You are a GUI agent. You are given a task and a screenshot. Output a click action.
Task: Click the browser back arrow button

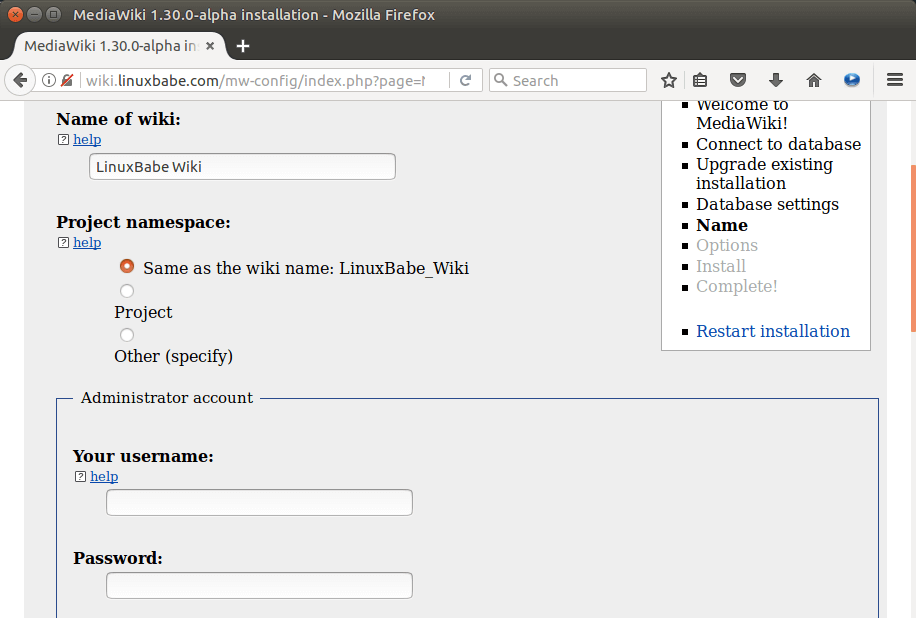pyautogui.click(x=19, y=80)
